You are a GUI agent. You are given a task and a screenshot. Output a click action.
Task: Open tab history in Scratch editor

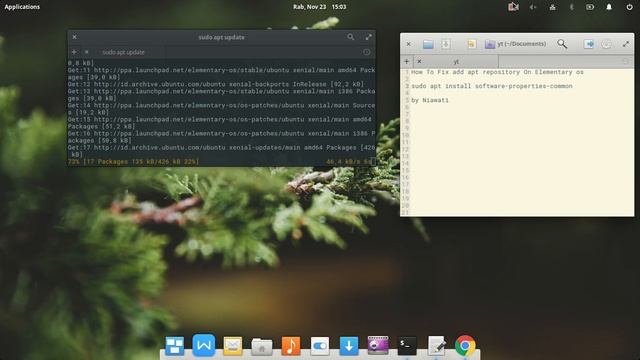pyautogui.click(x=625, y=61)
